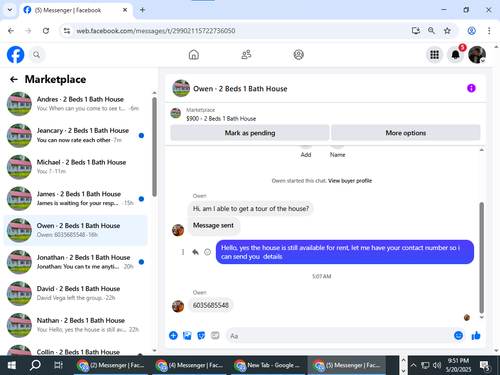Select Owen conversation in list

point(75,230)
